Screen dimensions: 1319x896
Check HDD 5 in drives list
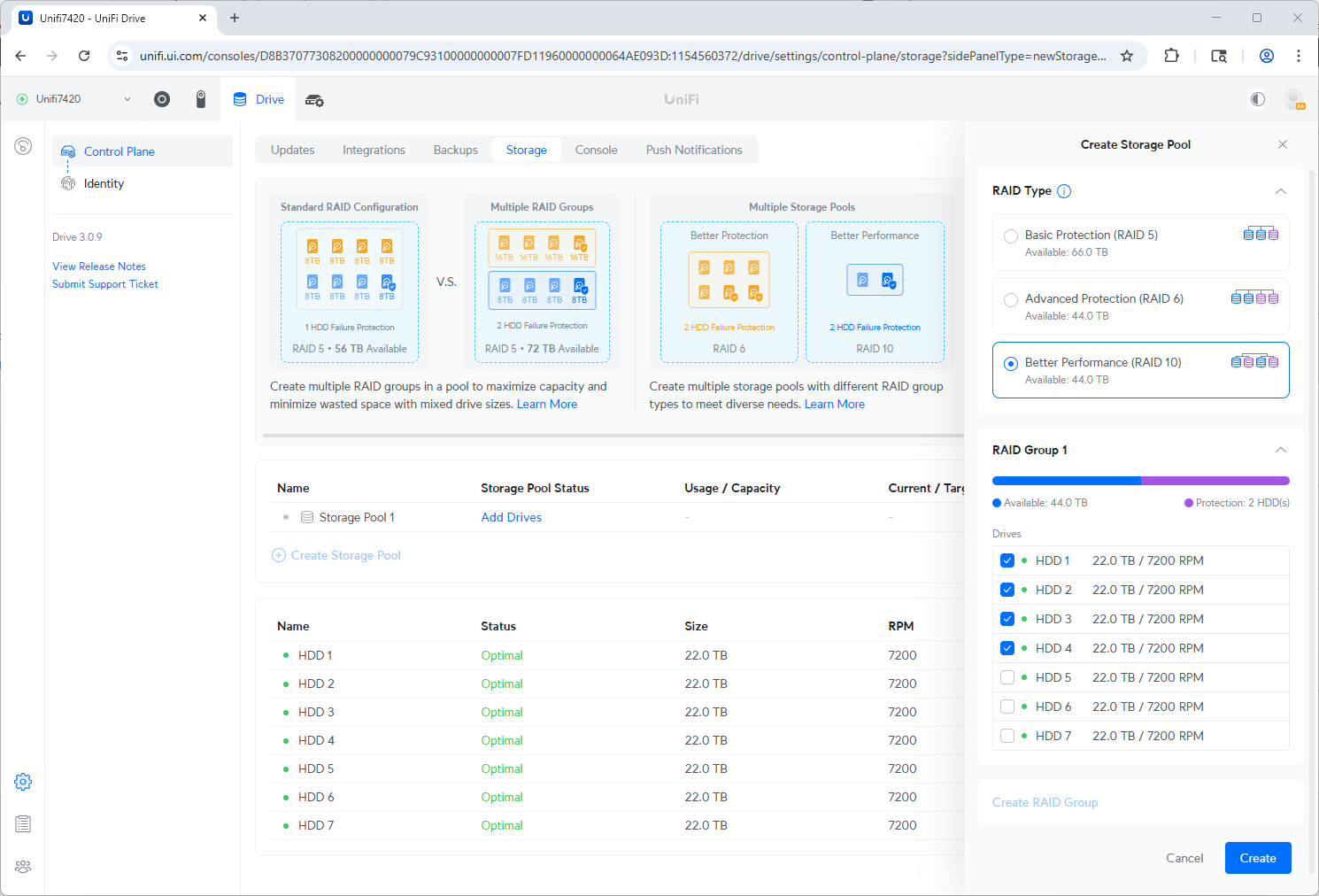(1007, 677)
